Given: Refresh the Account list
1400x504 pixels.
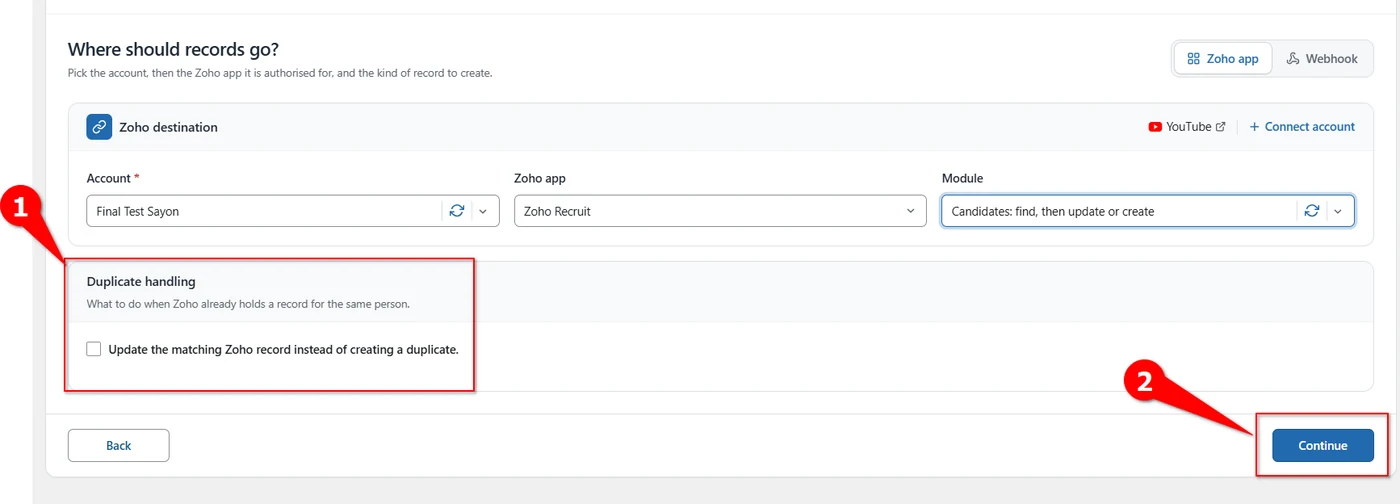Looking at the screenshot, I should pos(457,211).
